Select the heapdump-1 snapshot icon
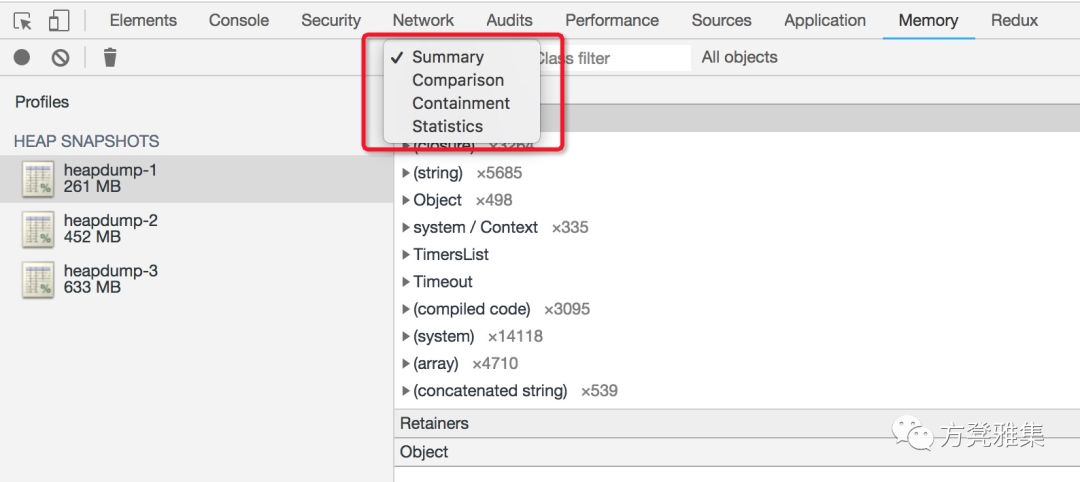1080x482 pixels. [x=37, y=179]
